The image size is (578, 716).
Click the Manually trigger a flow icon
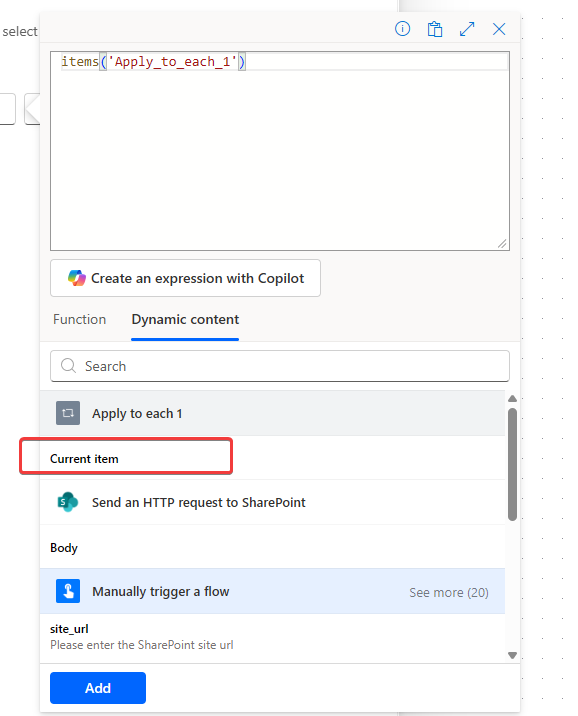coord(68,591)
